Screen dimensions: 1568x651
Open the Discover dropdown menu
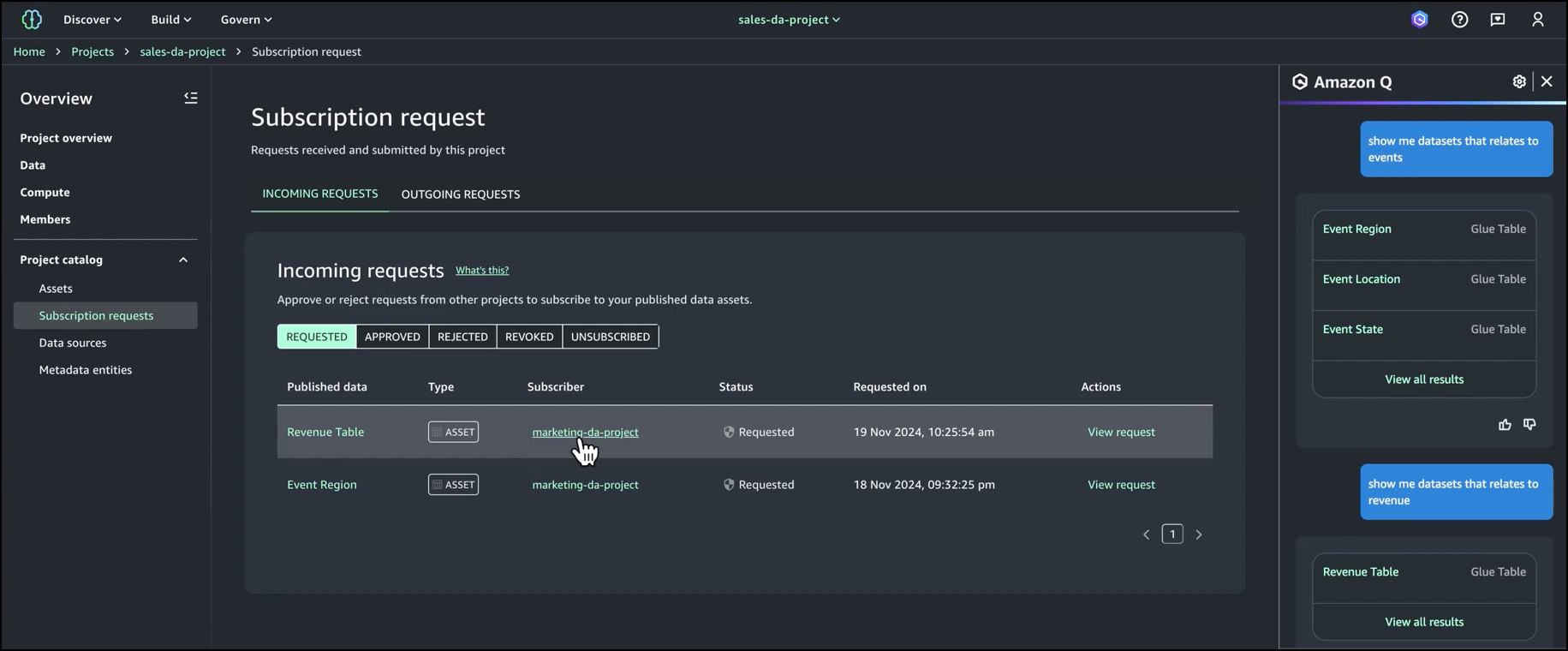pos(92,19)
